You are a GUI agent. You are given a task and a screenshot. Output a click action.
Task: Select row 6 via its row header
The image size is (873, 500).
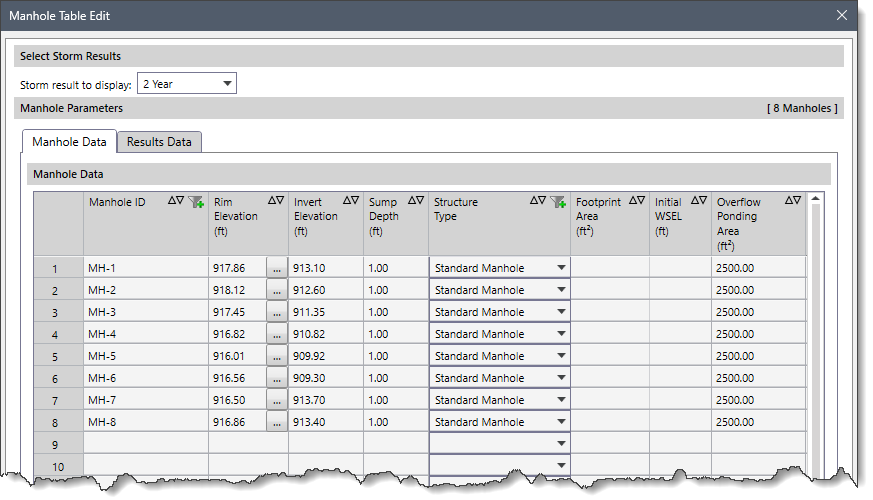pos(56,378)
